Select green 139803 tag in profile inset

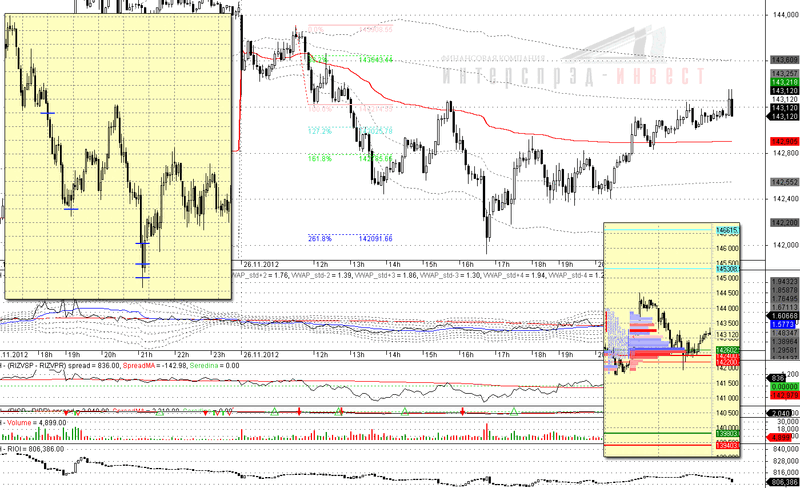coord(728,433)
